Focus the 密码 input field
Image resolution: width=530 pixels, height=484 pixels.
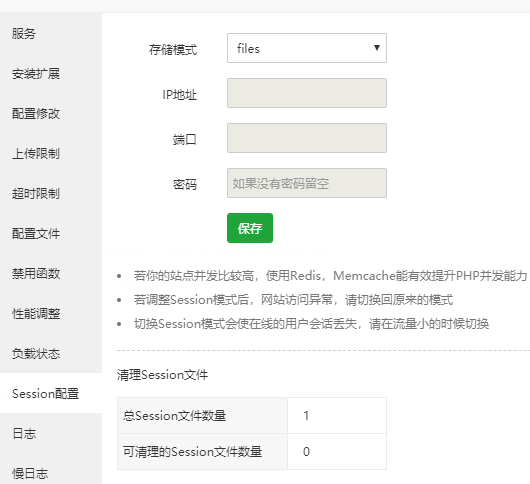(307, 183)
